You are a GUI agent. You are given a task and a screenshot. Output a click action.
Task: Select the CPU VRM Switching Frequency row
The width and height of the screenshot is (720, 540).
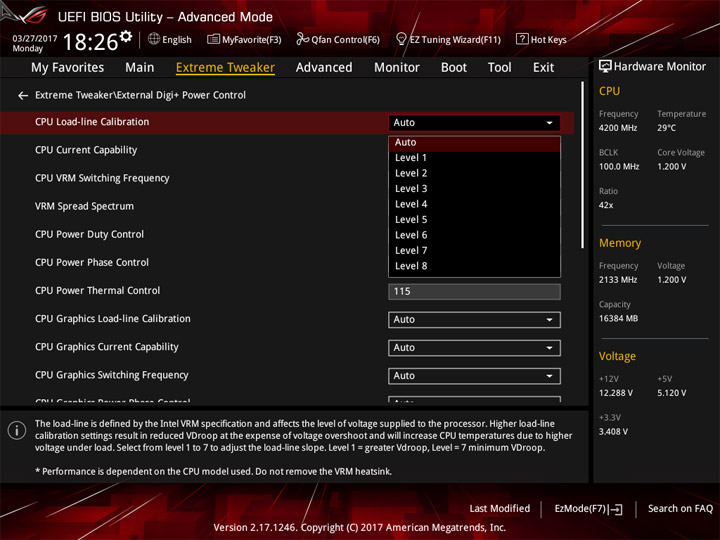pyautogui.click(x=102, y=178)
